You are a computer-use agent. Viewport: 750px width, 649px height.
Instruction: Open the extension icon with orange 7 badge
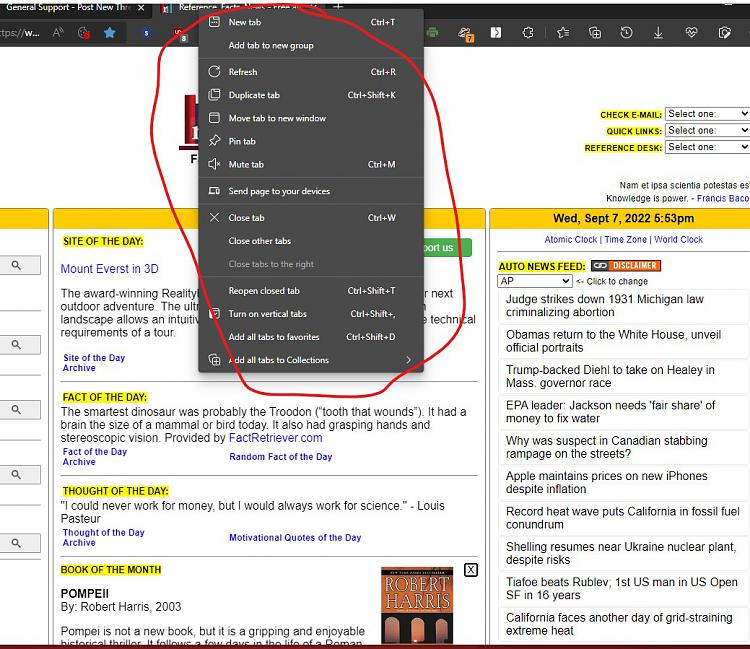point(465,33)
